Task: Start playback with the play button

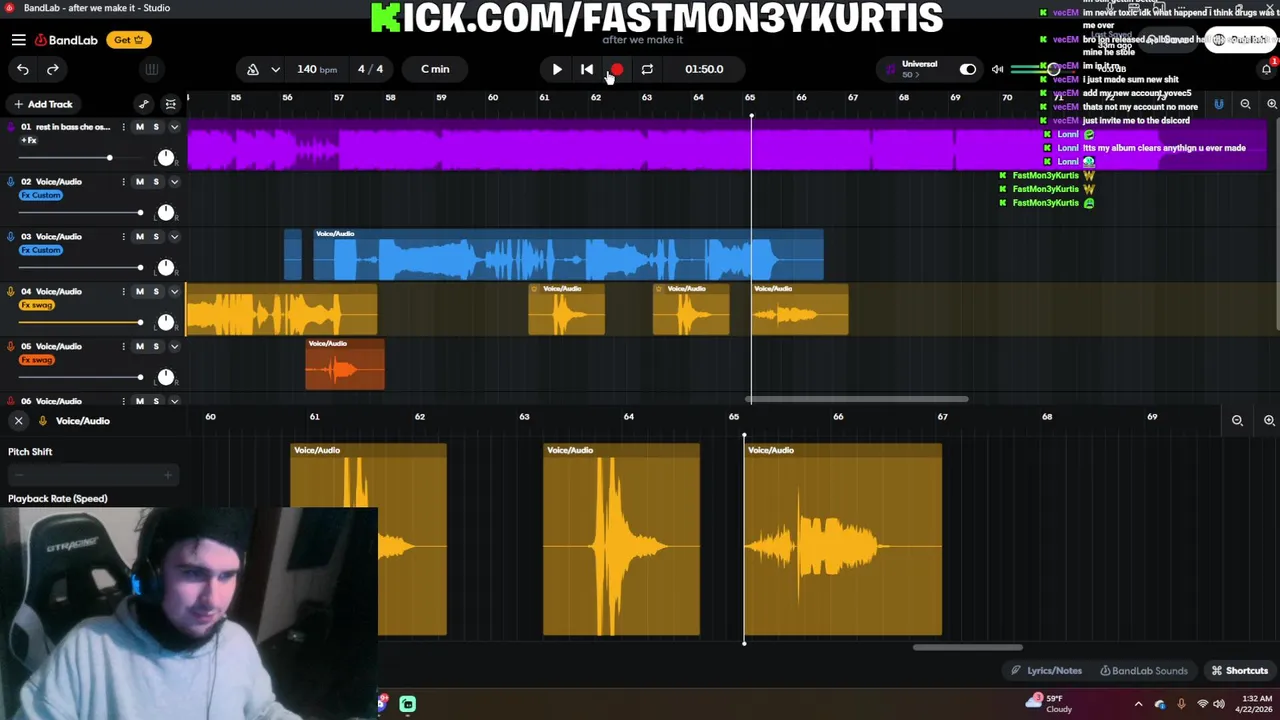Action: tap(557, 69)
